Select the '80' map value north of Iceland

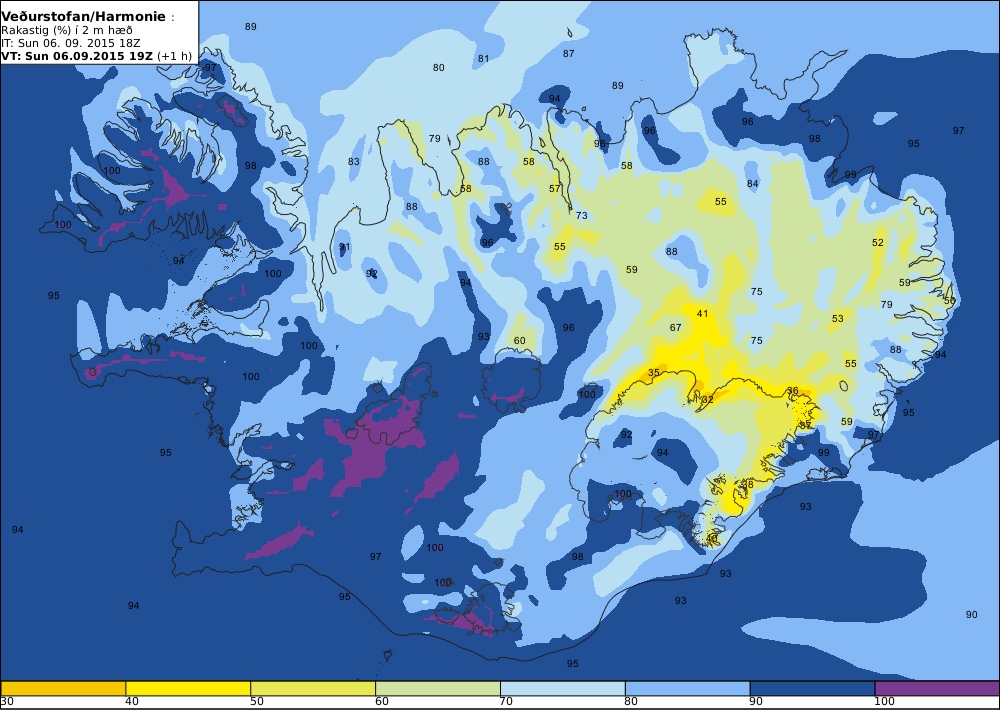click(438, 68)
